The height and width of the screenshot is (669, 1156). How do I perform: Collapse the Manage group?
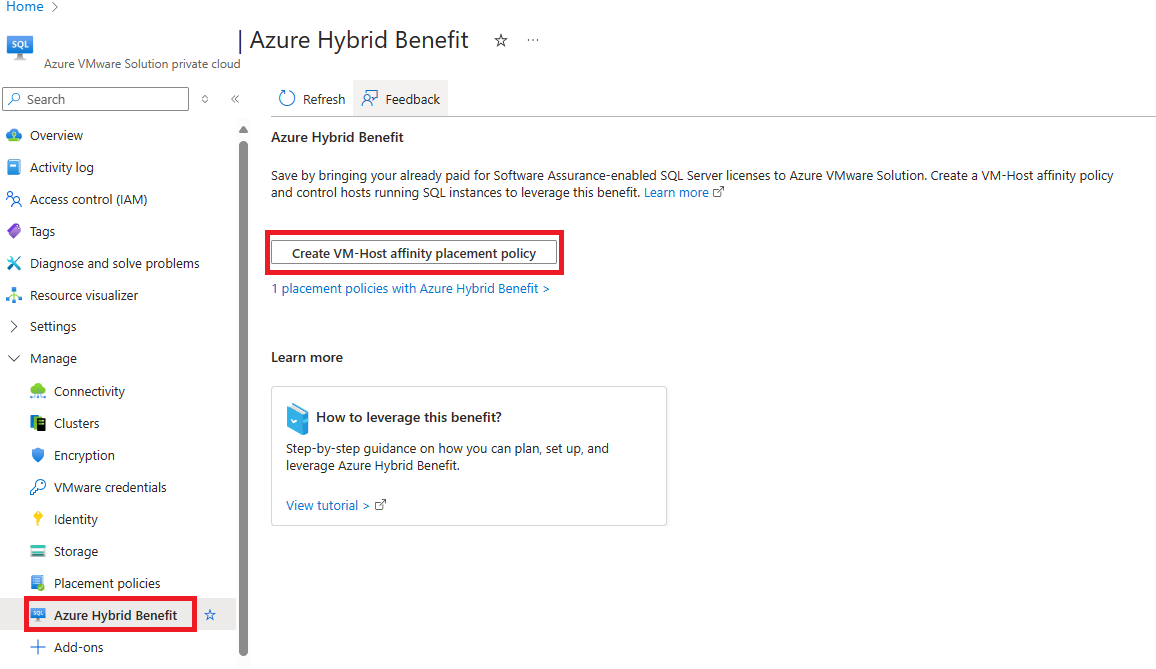click(14, 358)
